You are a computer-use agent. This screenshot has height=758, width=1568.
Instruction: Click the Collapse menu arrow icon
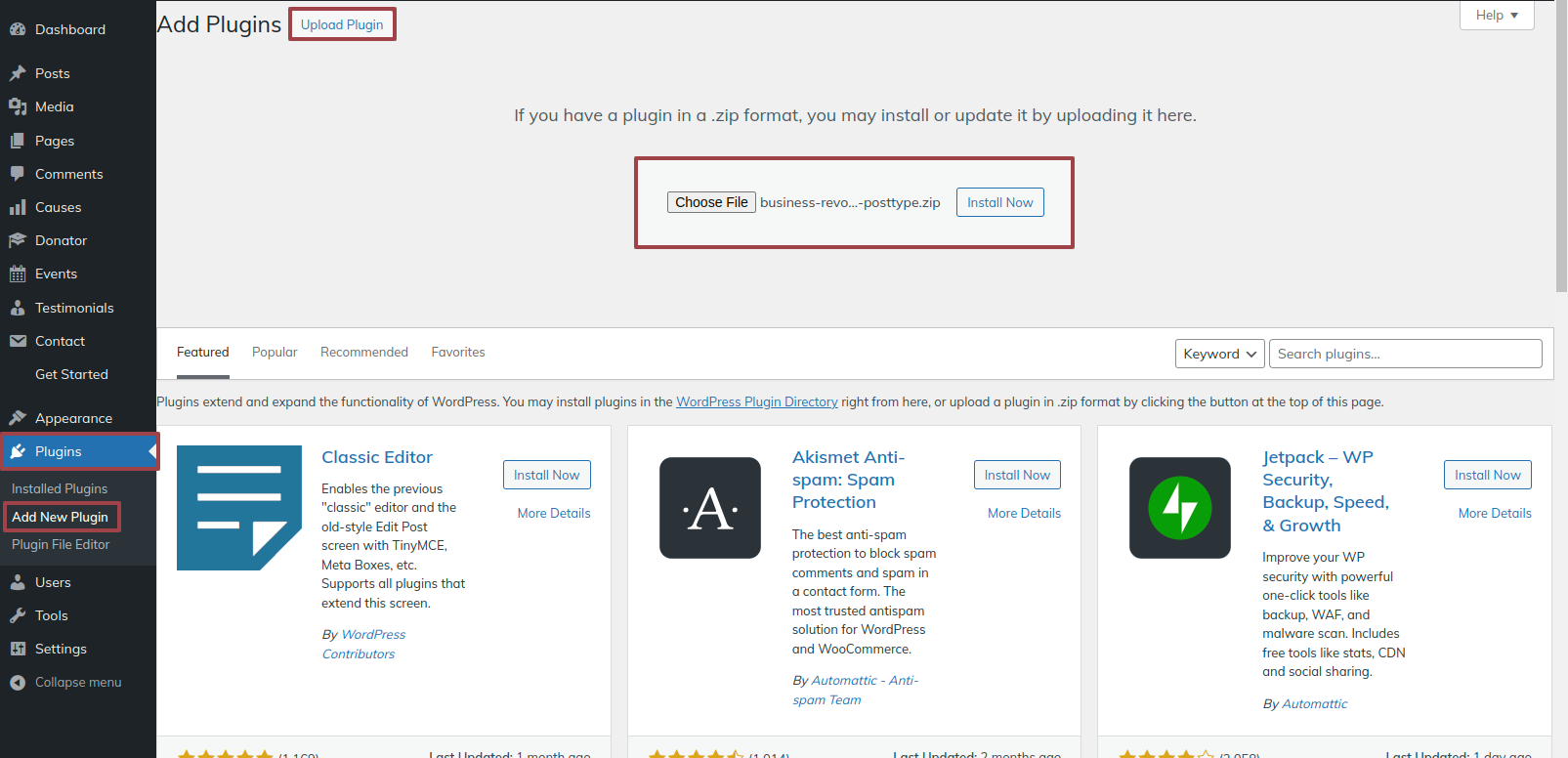18,683
